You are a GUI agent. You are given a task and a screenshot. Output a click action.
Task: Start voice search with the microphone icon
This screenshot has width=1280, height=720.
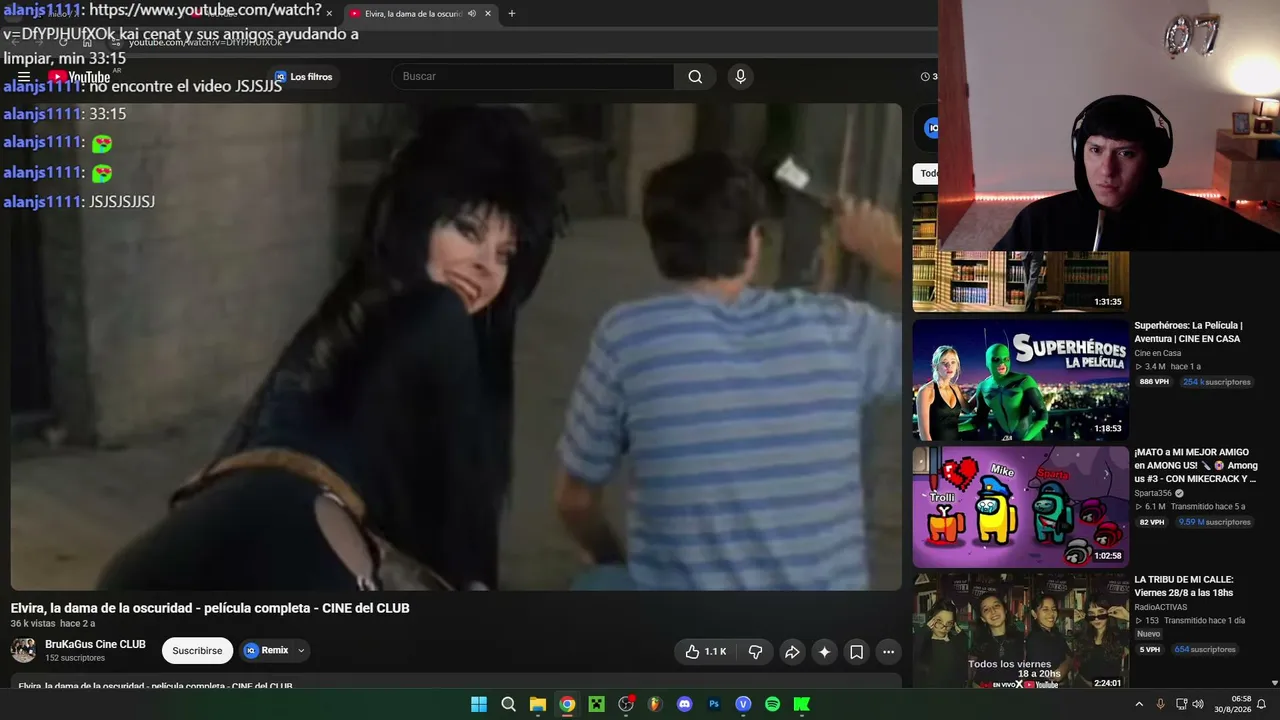tap(740, 77)
